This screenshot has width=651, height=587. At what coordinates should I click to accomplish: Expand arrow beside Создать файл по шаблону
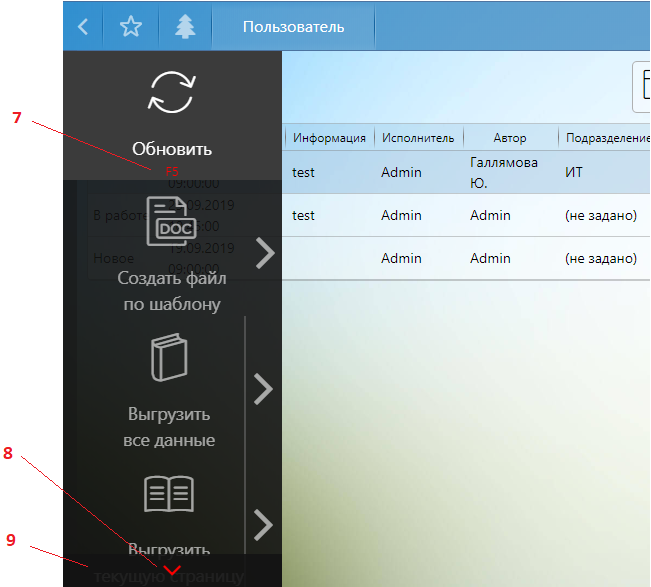point(264,253)
